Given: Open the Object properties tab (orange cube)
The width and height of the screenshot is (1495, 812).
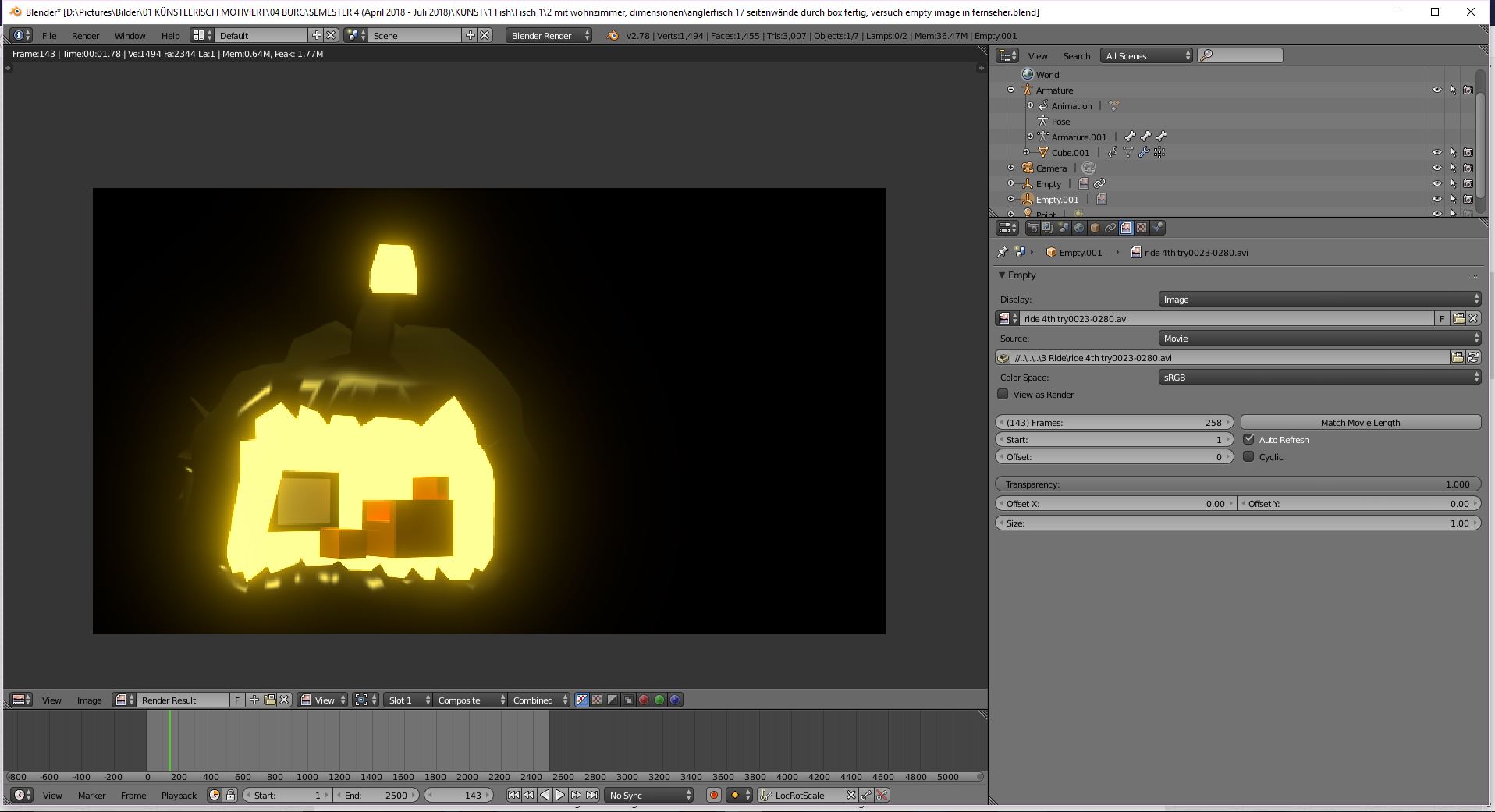Looking at the screenshot, I should 1095,228.
